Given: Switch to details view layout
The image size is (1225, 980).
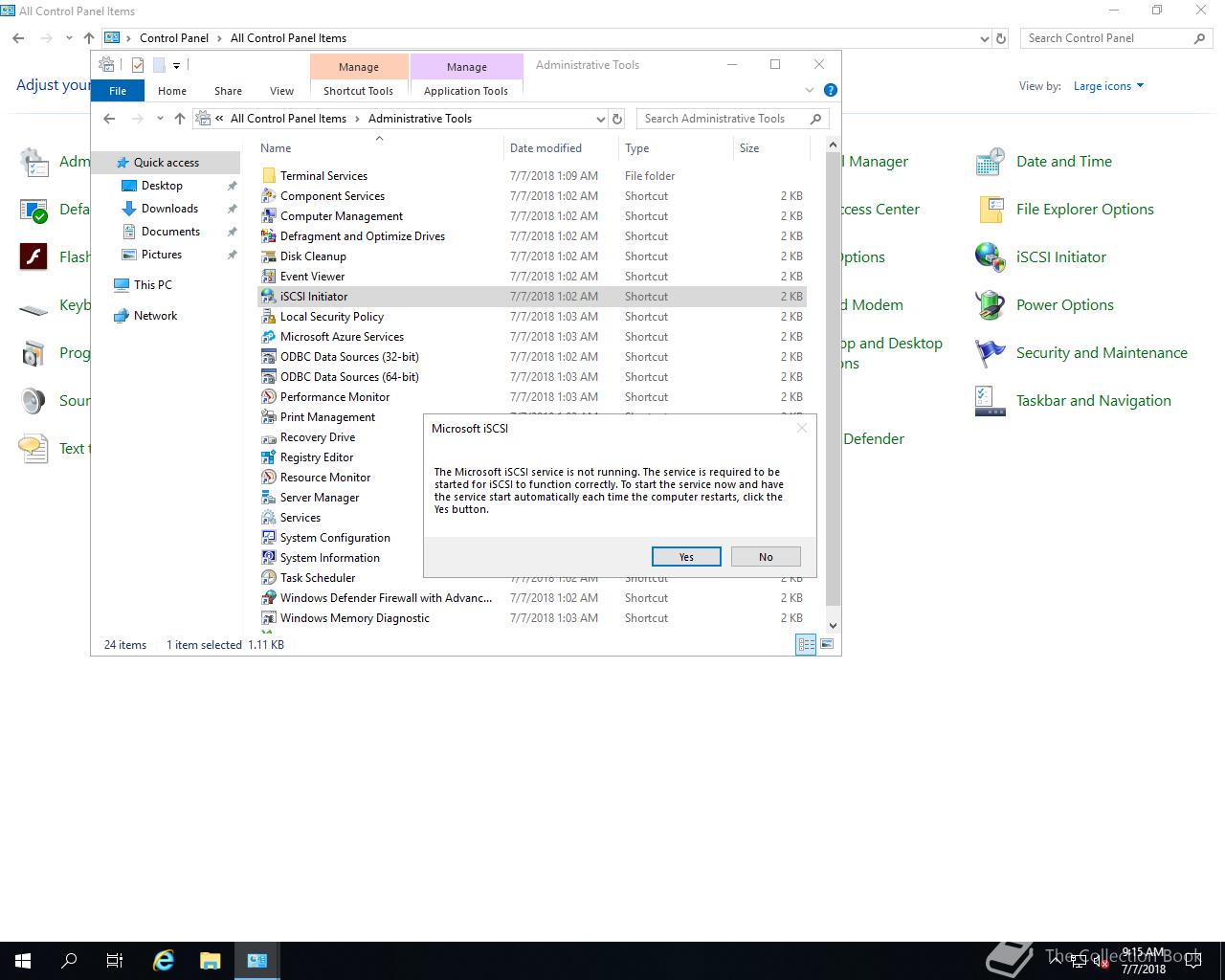Looking at the screenshot, I should pos(806,645).
